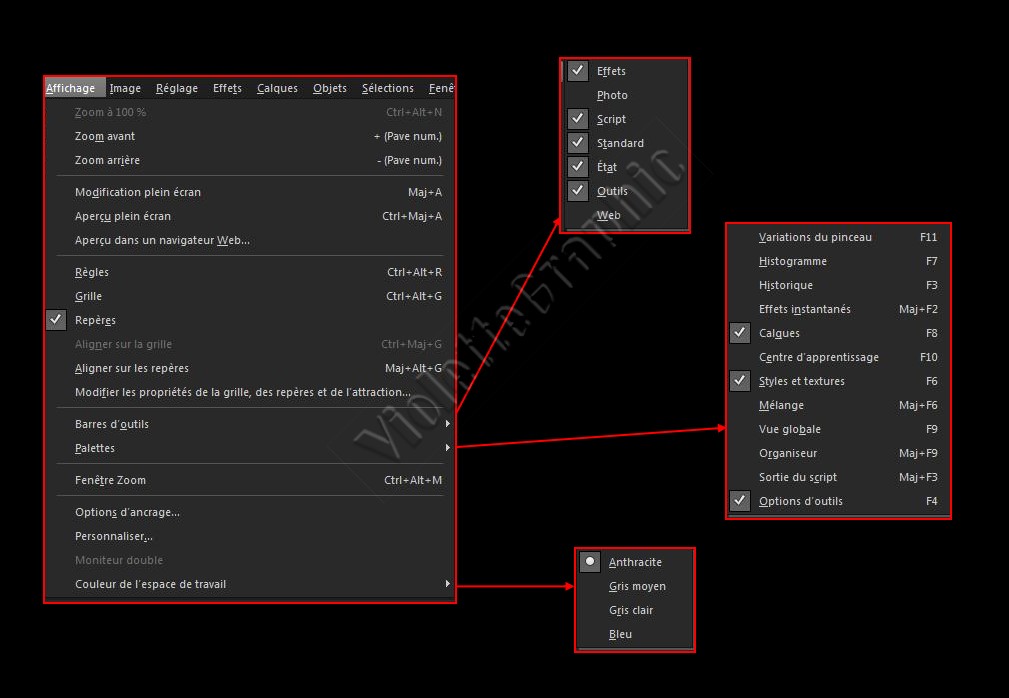Enable the Photo toolbar
This screenshot has height=698, width=1009.
612,95
